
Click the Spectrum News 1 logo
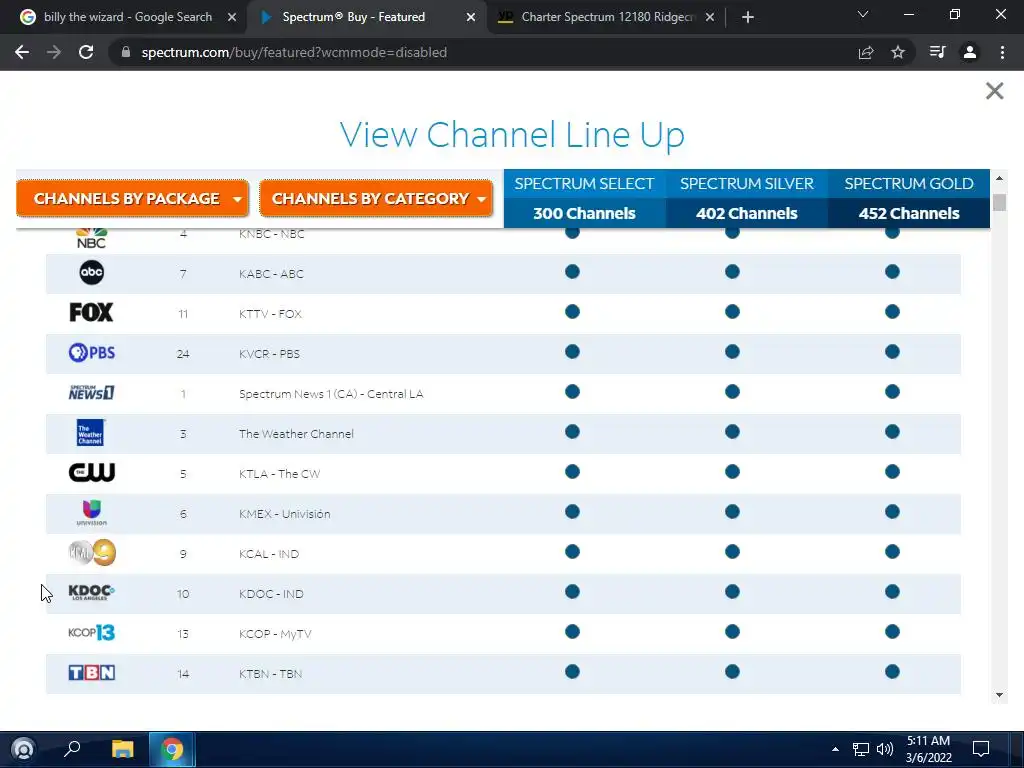click(x=91, y=392)
